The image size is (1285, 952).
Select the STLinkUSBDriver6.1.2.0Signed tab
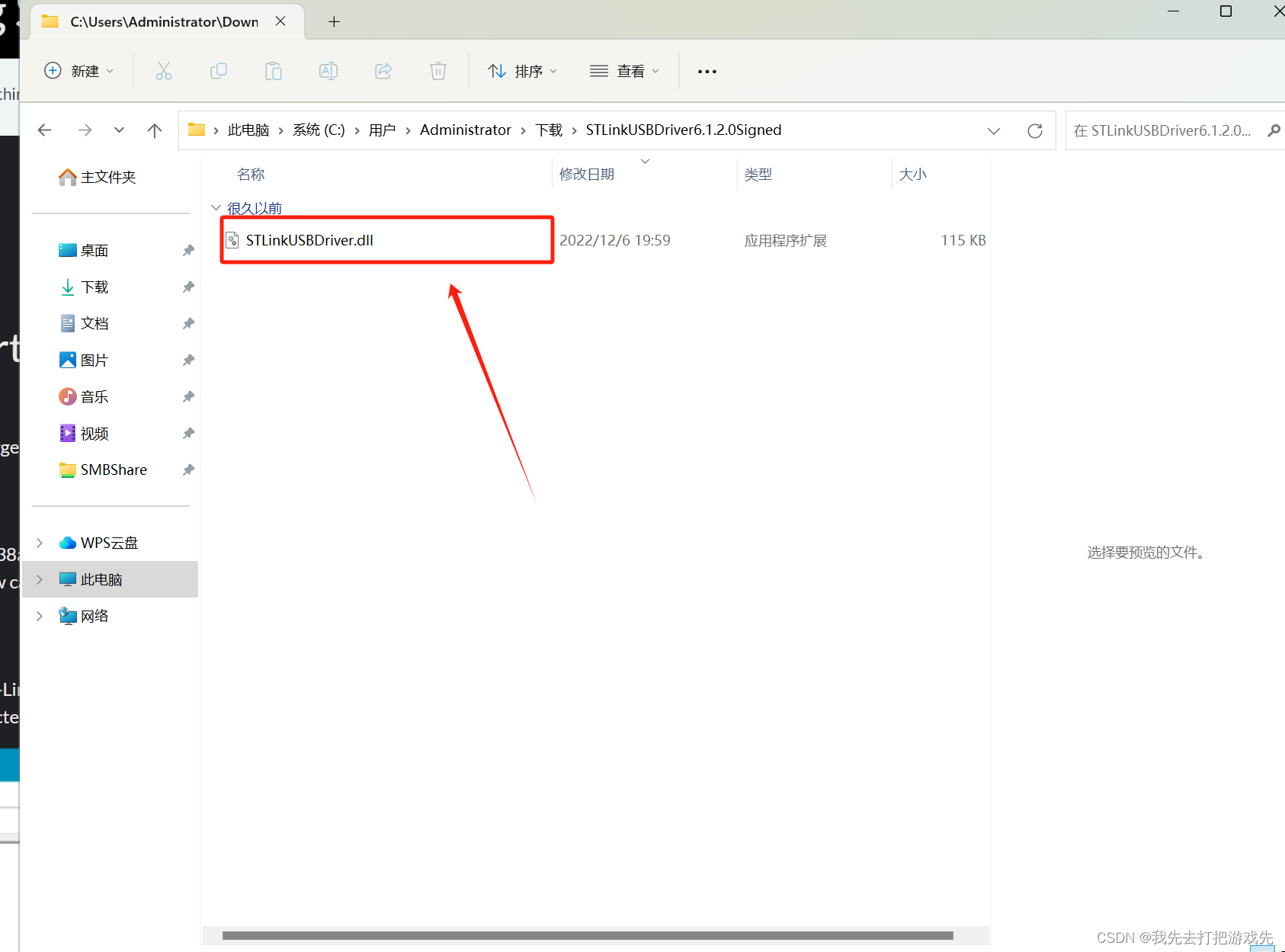[152, 21]
